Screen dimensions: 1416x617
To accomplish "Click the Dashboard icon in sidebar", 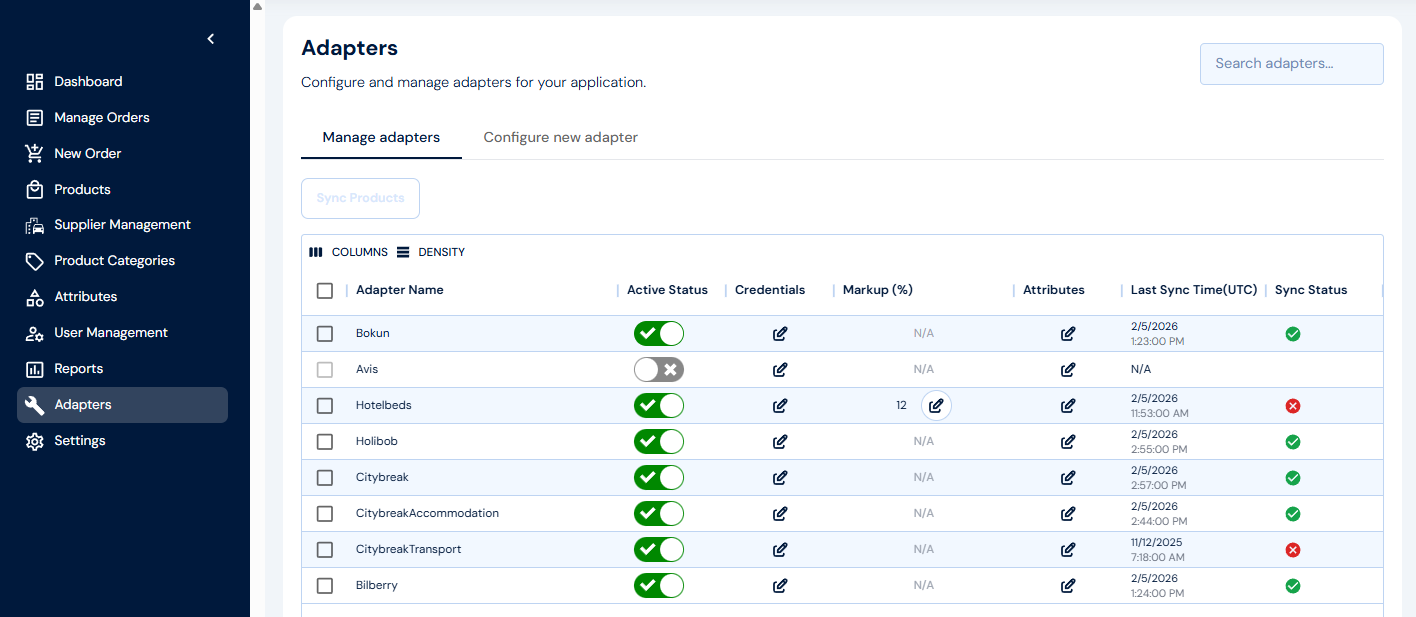I will pyautogui.click(x=35, y=82).
